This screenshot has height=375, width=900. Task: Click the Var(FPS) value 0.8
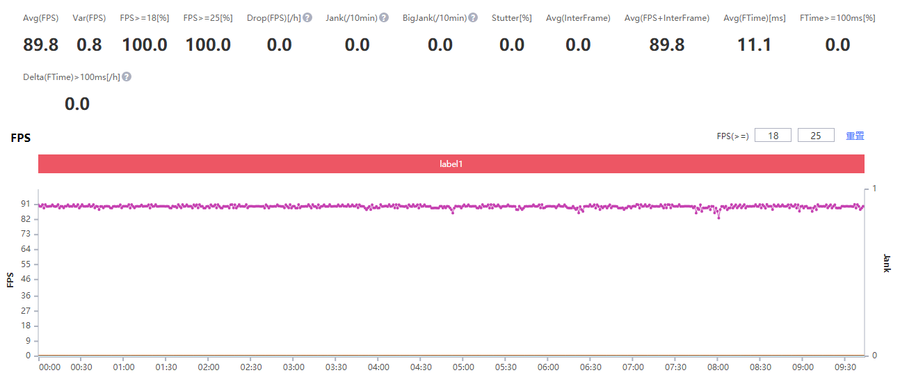89,45
